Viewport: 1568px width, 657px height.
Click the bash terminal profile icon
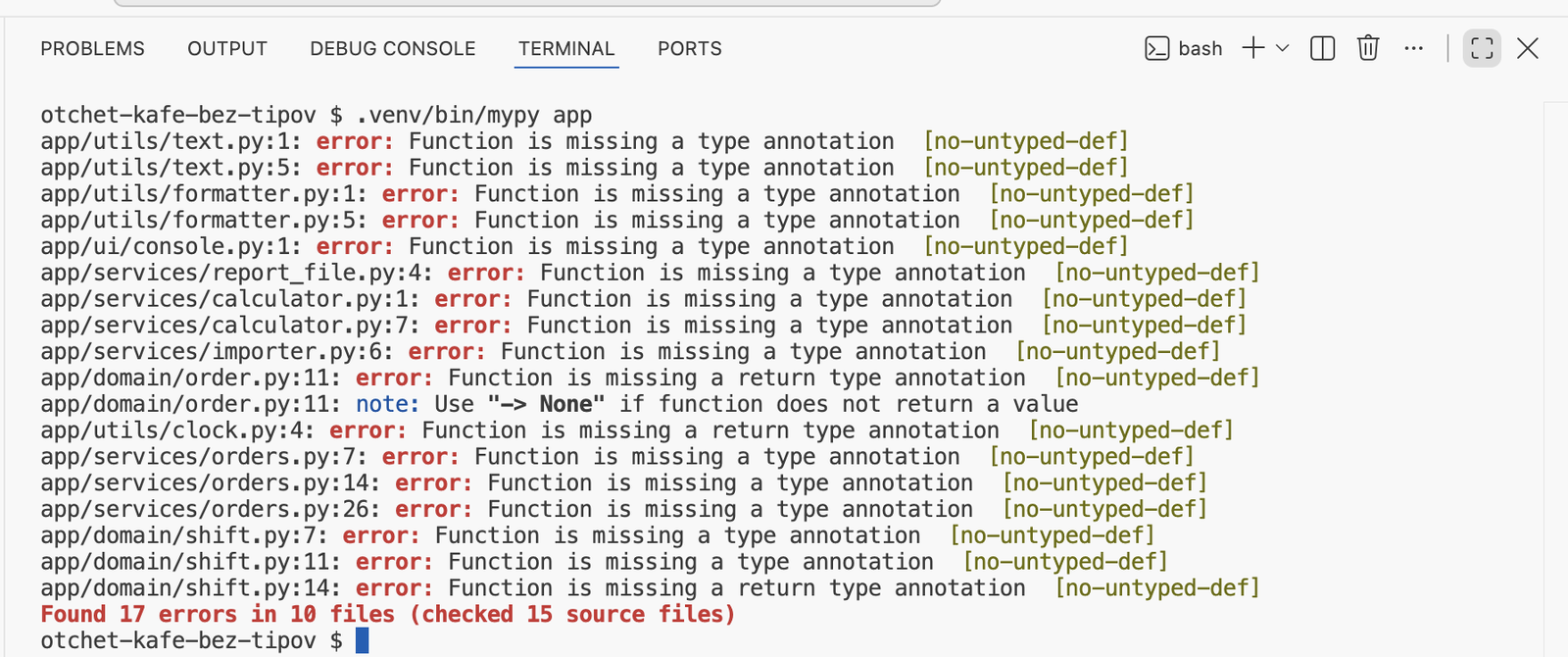[x=1157, y=48]
